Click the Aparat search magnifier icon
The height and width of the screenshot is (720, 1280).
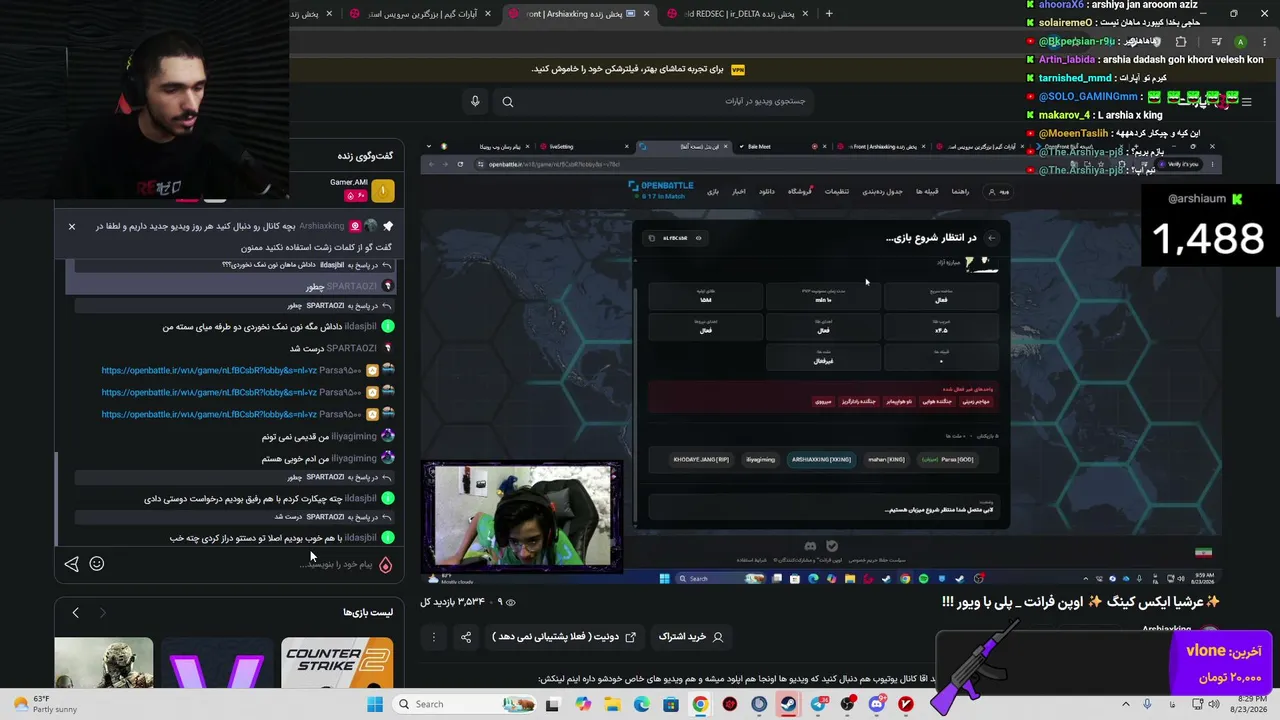(x=508, y=101)
